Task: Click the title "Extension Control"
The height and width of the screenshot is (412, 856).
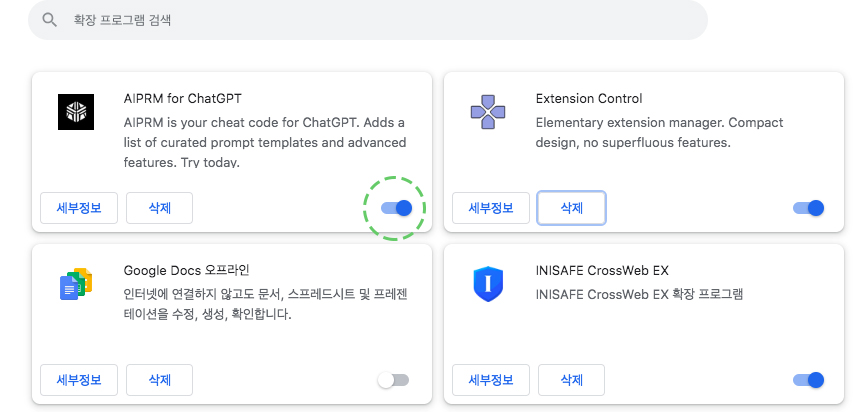Action: tap(589, 99)
